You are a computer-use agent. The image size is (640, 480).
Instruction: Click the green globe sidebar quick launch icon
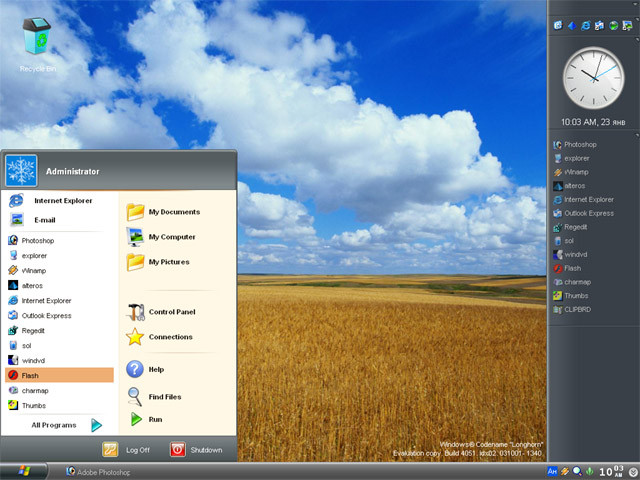coord(613,26)
